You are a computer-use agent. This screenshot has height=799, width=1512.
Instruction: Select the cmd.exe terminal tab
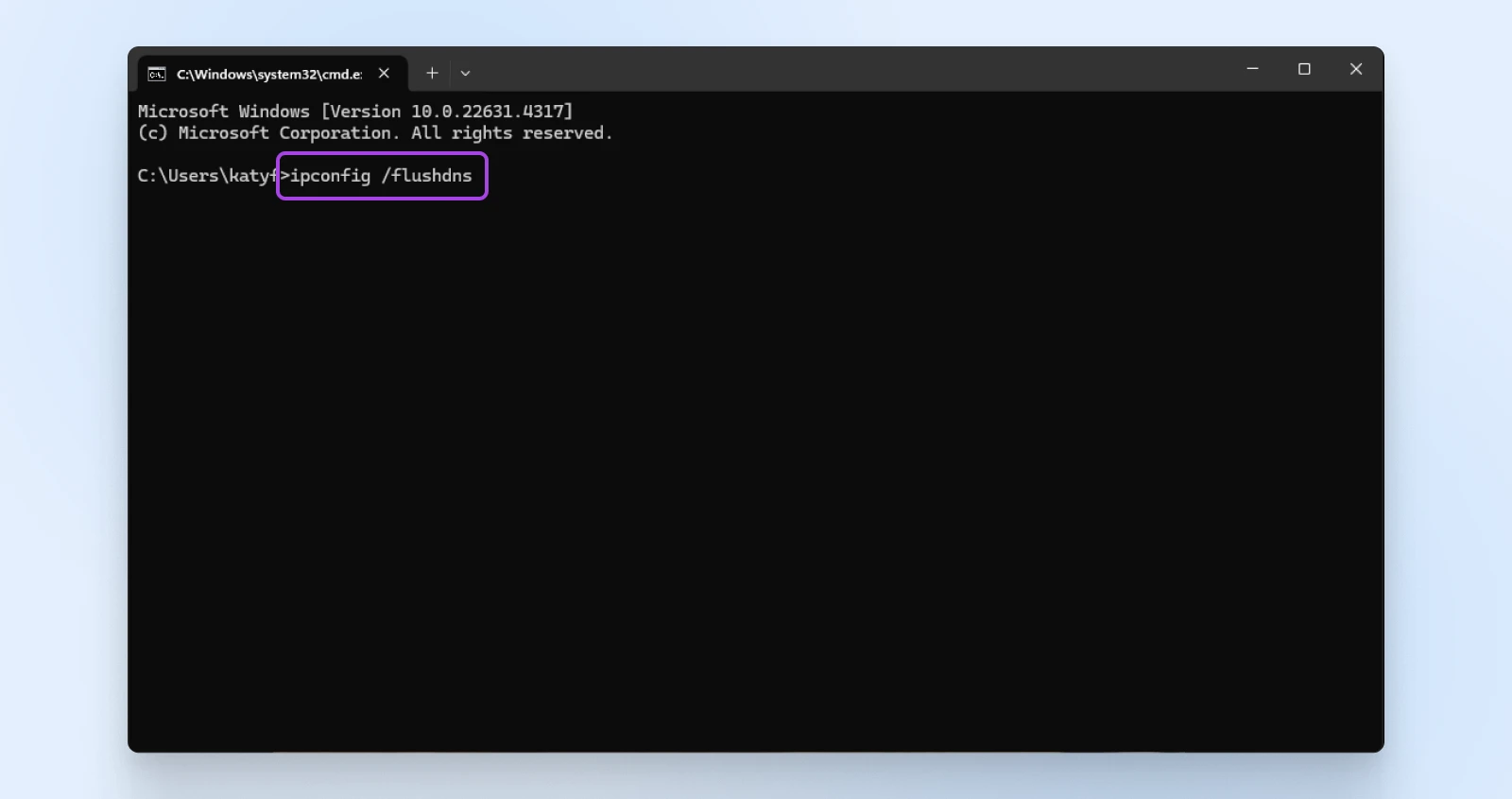(x=272, y=74)
